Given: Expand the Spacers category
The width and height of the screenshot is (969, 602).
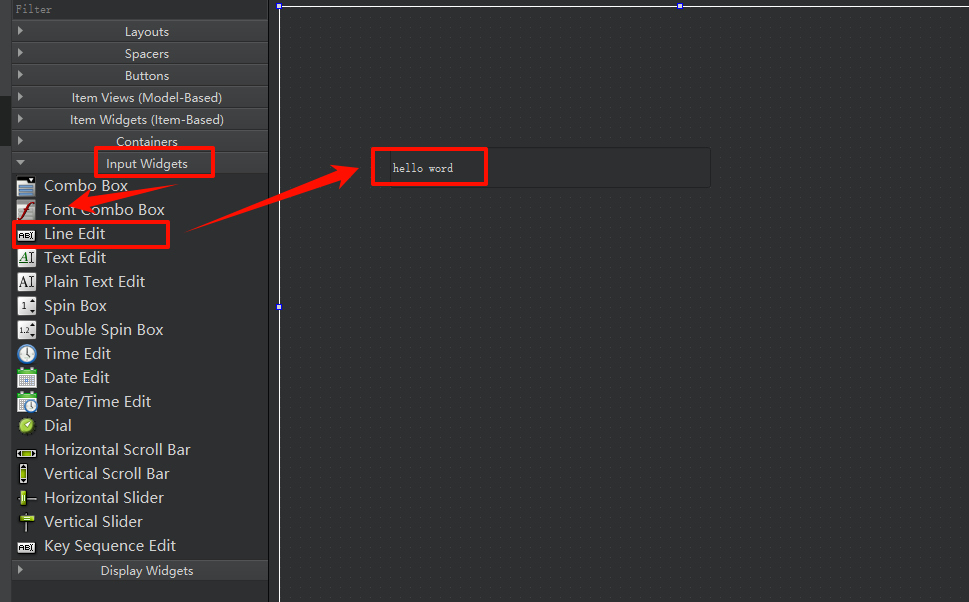Looking at the screenshot, I should 146,54.
